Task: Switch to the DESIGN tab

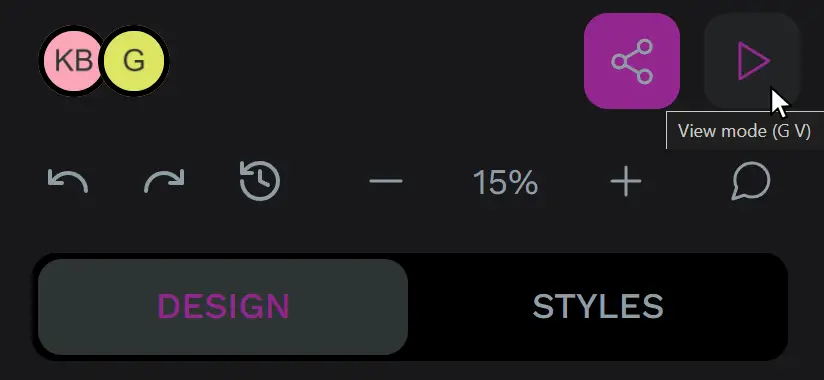Action: [x=223, y=306]
